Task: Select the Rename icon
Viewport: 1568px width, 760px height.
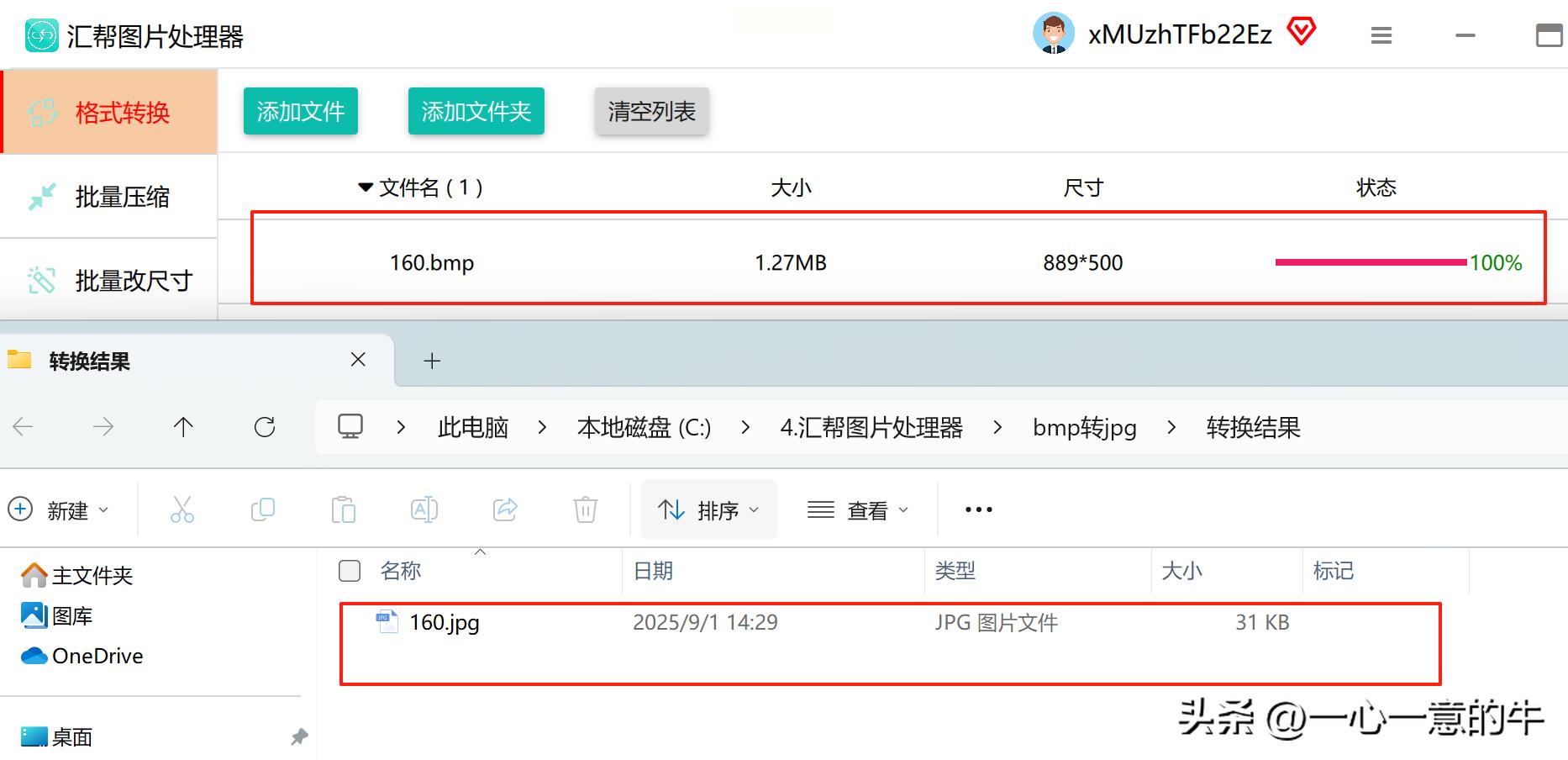Action: click(x=424, y=509)
